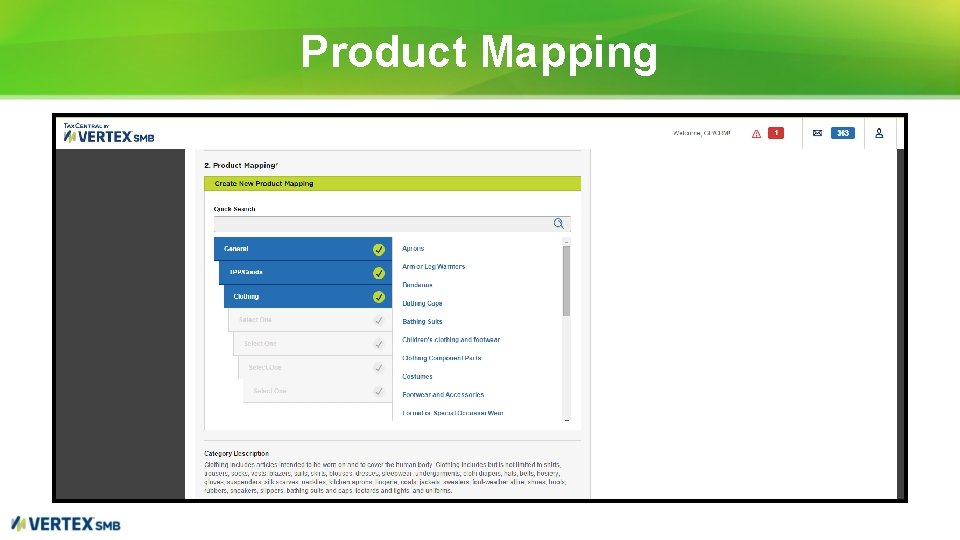Click the blue message count badge

click(842, 133)
